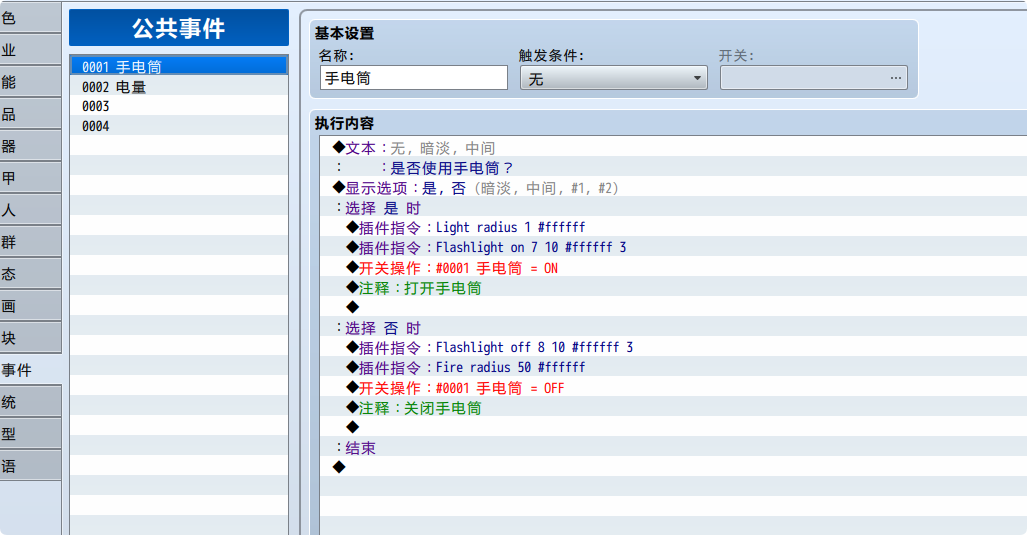Select the Light radius 1 #ffffff plugin command
Image resolution: width=1027 pixels, height=535 pixels.
click(673, 228)
